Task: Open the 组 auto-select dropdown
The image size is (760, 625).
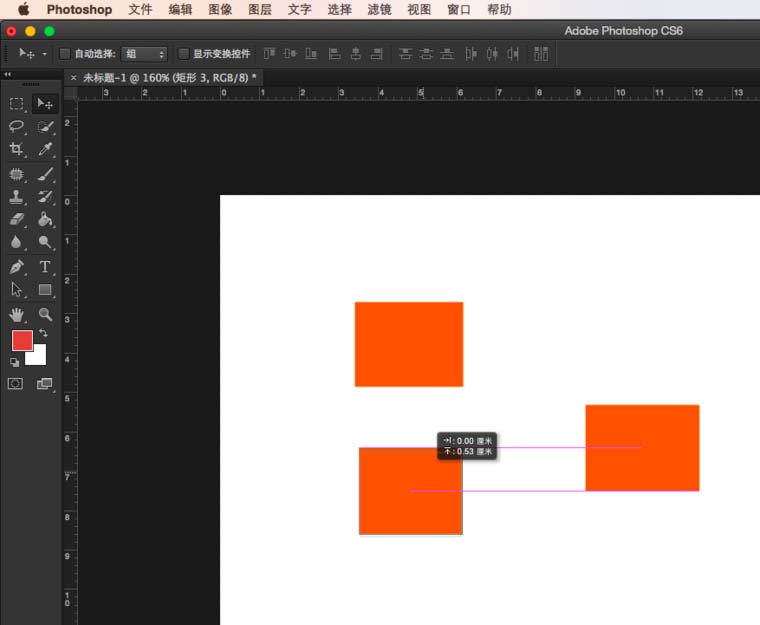Action: (144, 54)
